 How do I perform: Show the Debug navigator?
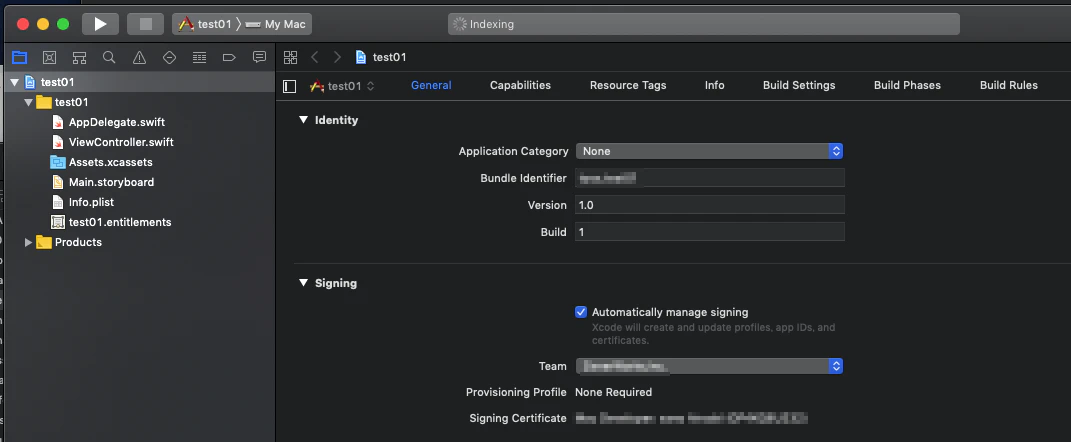click(199, 57)
